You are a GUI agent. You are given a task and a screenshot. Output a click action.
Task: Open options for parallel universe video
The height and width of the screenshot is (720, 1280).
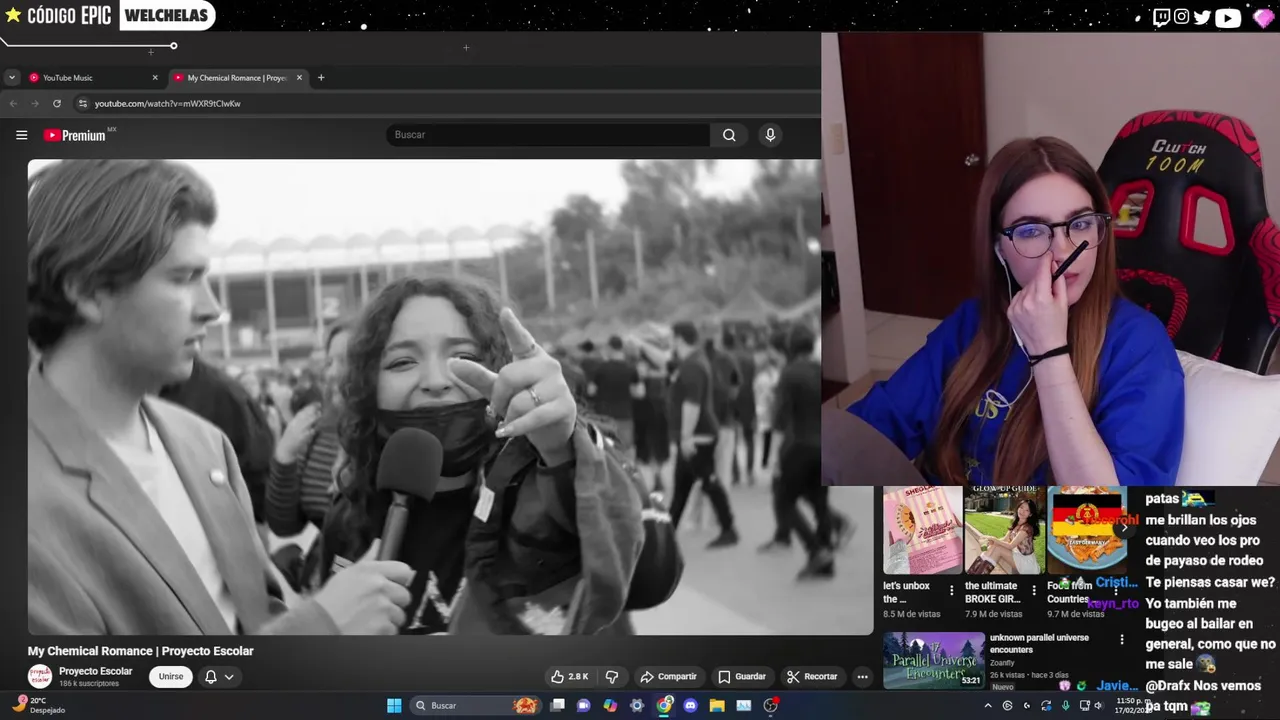1121,639
